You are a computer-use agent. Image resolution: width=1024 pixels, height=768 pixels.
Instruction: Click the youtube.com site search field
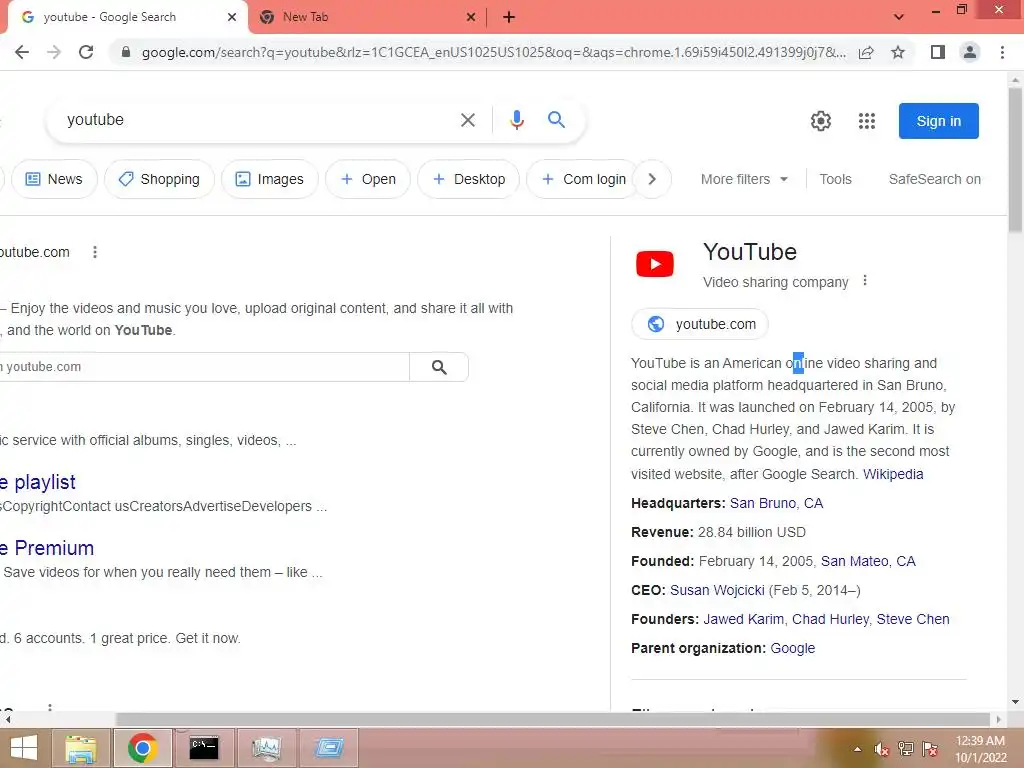(x=204, y=367)
